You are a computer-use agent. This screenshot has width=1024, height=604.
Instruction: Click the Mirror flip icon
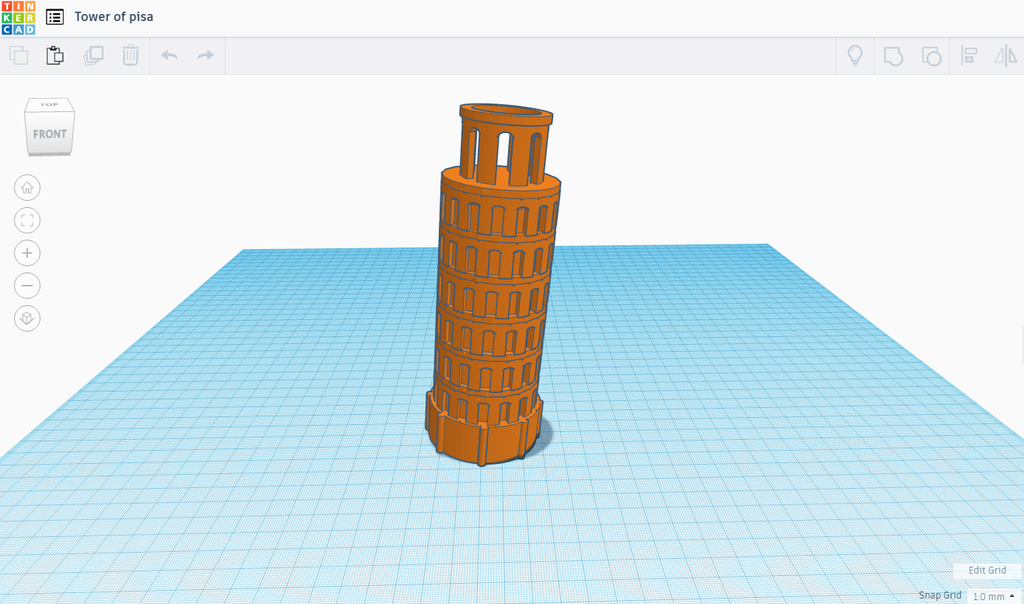click(1006, 56)
